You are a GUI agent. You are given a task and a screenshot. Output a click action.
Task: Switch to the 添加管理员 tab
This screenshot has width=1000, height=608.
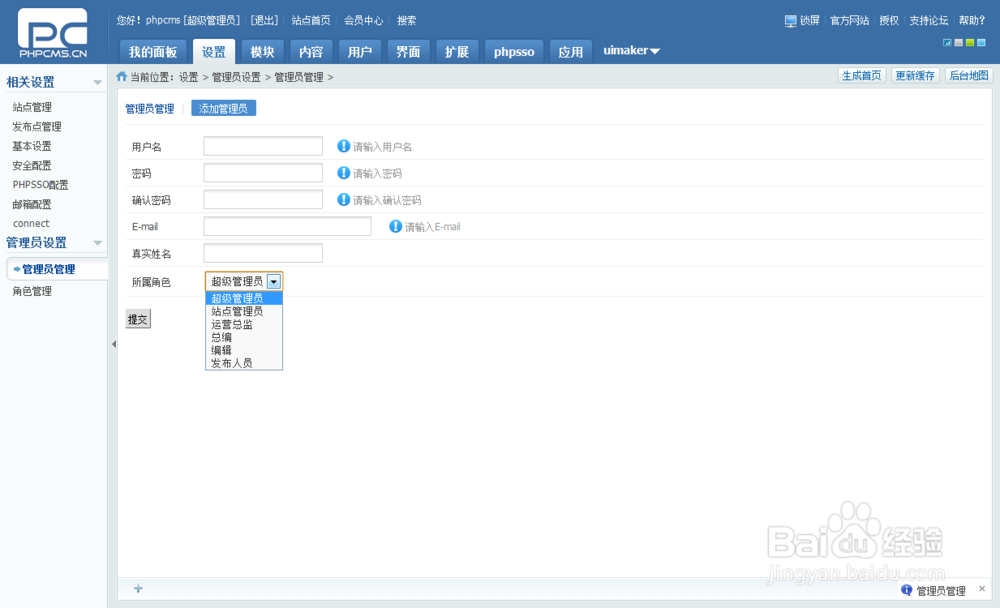223,107
